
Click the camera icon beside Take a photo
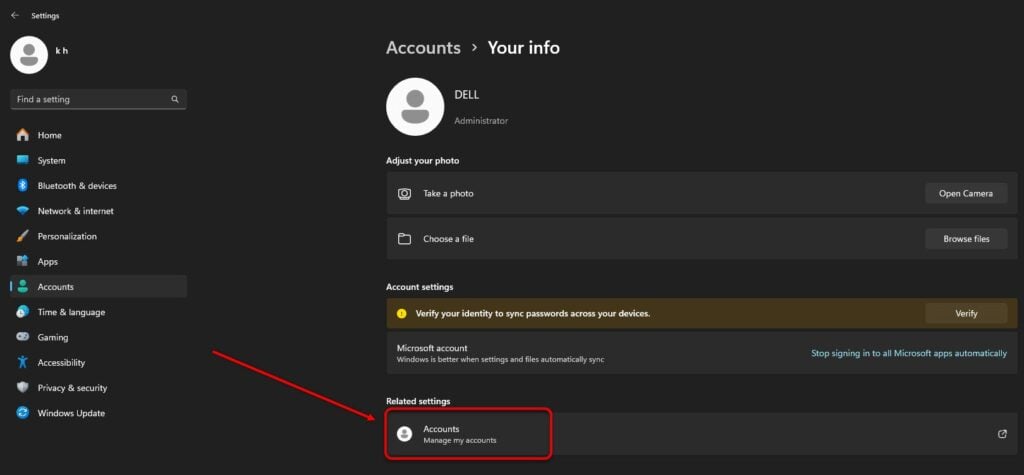[x=405, y=193]
